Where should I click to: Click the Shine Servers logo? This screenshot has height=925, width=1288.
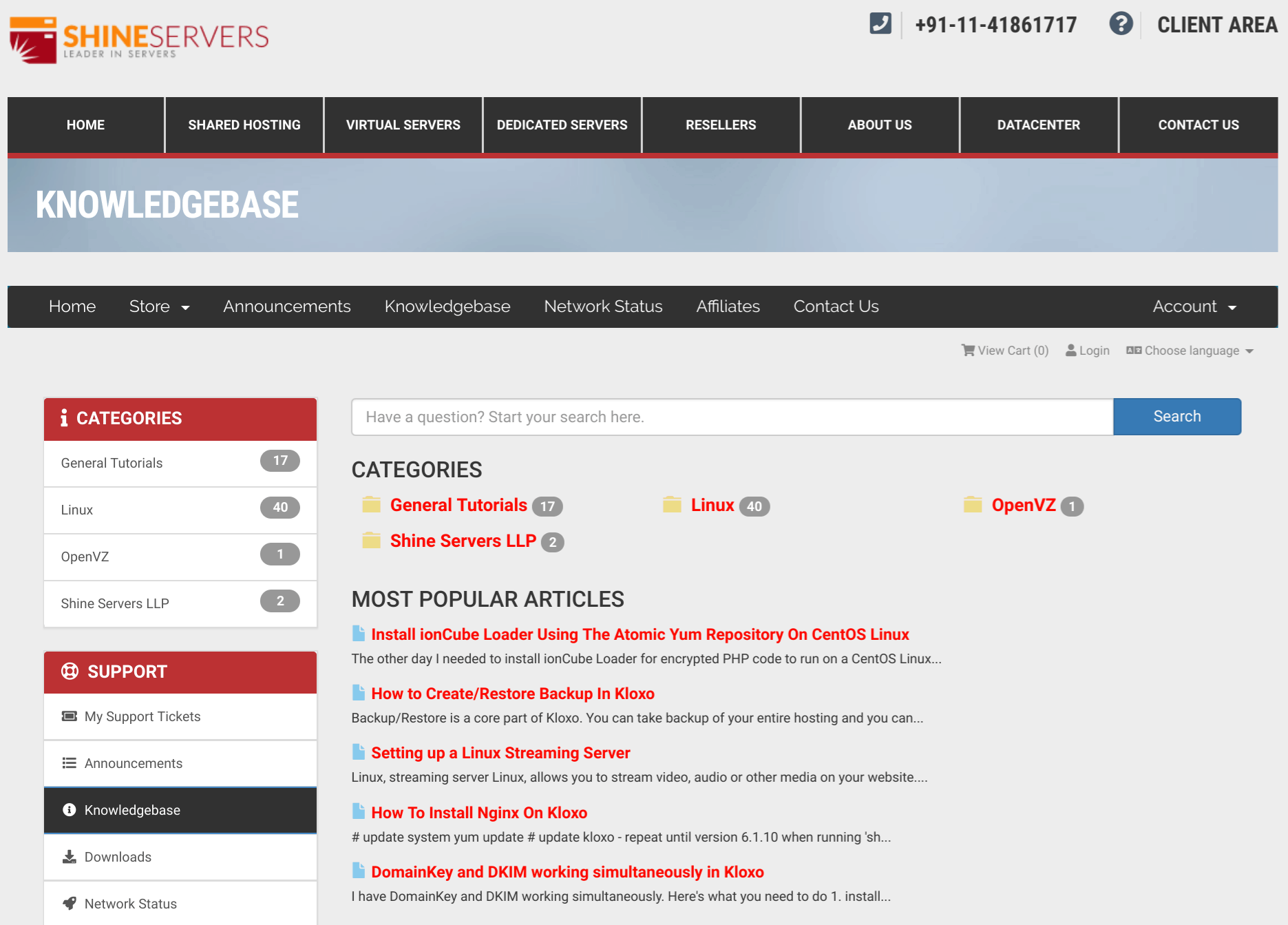click(139, 40)
